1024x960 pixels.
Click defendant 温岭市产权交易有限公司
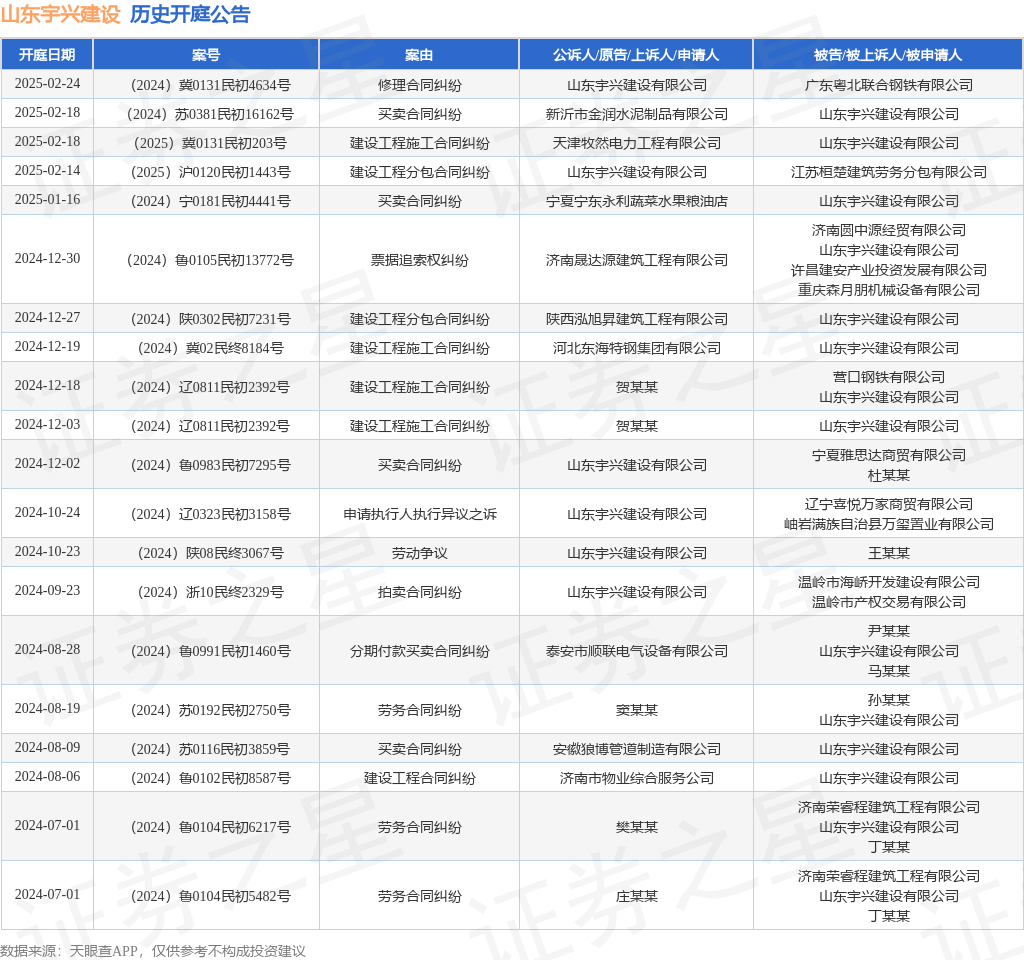tap(889, 602)
